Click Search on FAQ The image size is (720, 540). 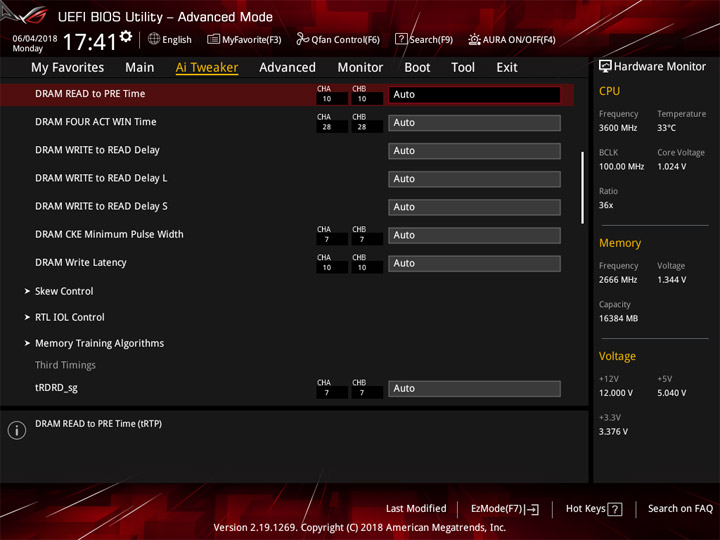tap(681, 508)
